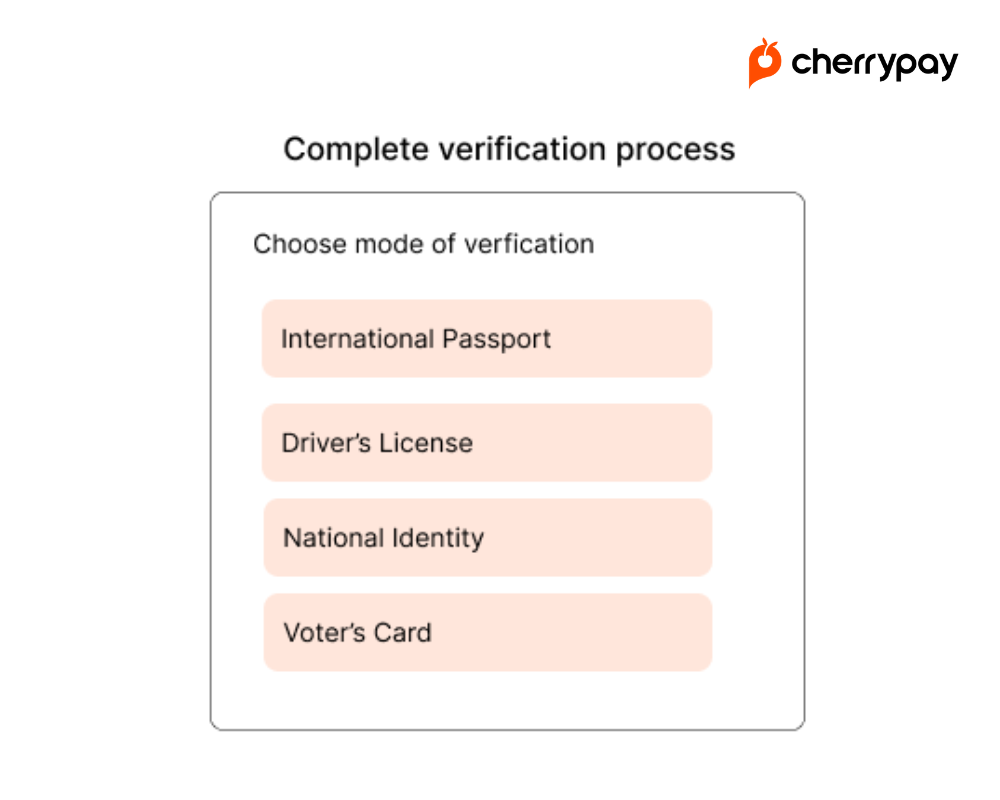The image size is (1000, 800).
Task: Verify using a Driver's License
Action: pyautogui.click(x=487, y=442)
